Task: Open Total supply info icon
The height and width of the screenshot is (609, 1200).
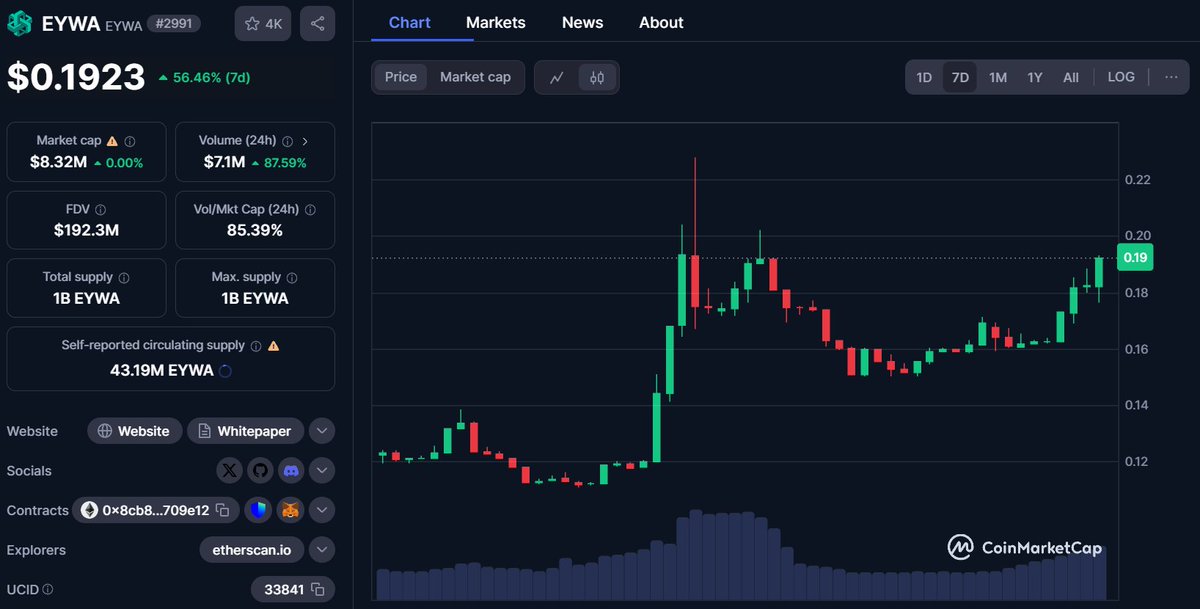Action: pyautogui.click(x=123, y=277)
